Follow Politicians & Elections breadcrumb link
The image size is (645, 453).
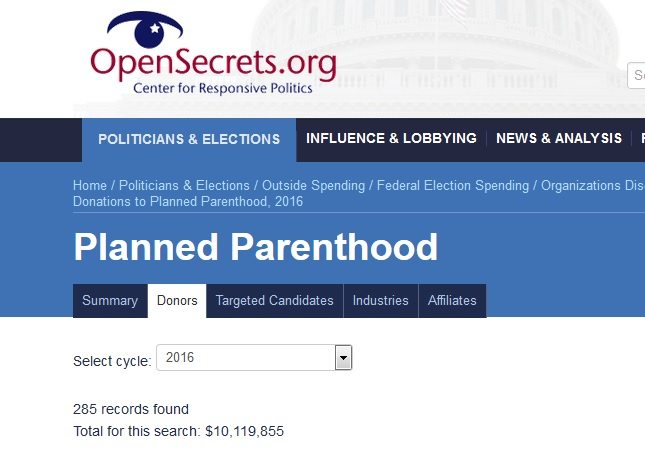(184, 186)
